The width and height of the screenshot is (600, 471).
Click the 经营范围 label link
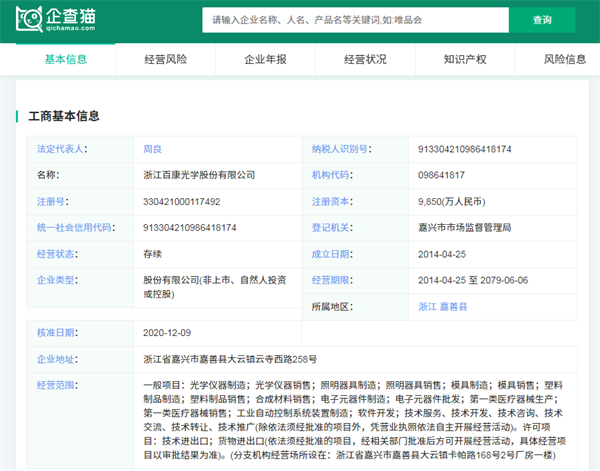(55, 385)
